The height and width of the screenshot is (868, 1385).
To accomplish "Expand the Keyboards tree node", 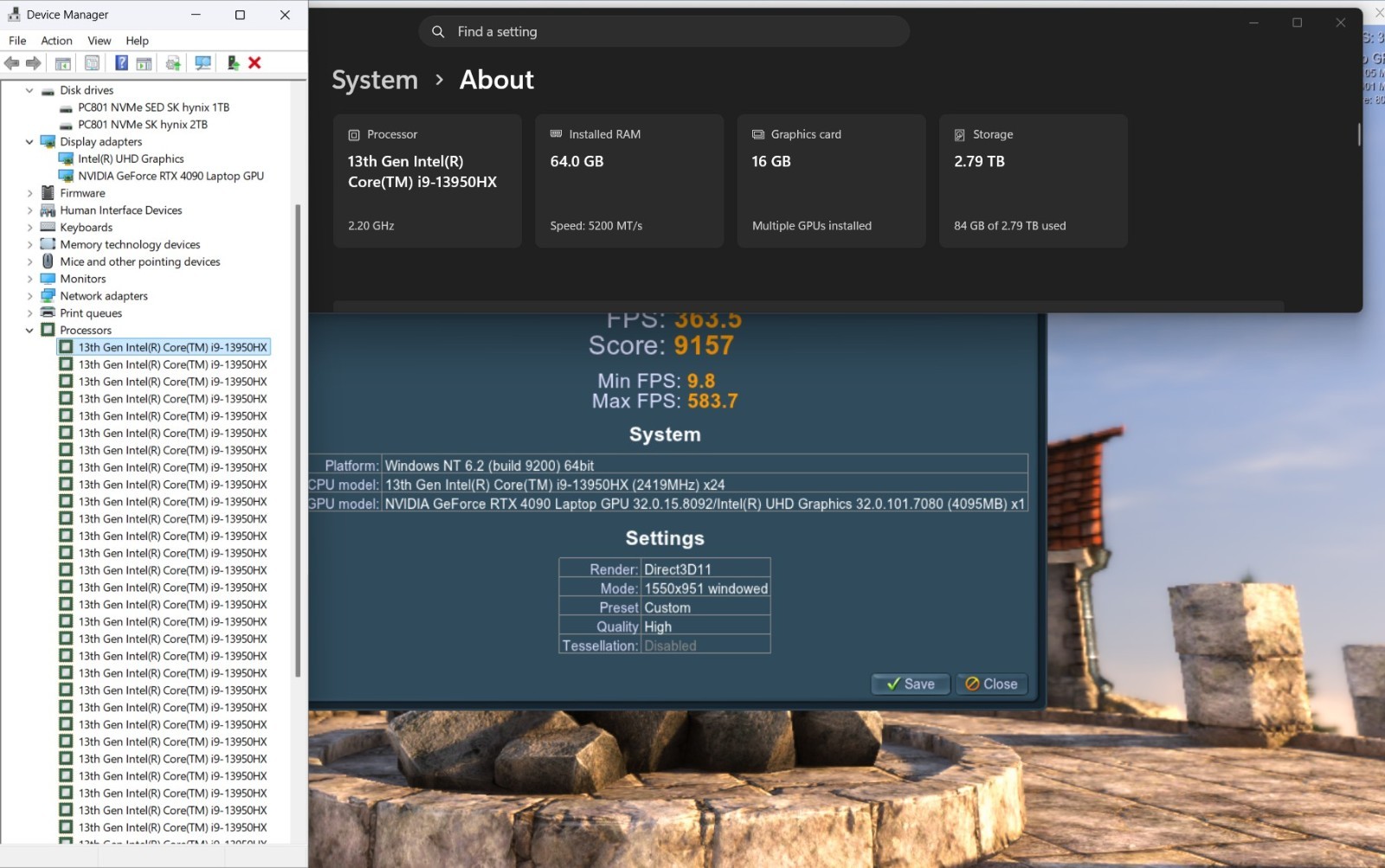I will click(x=29, y=228).
